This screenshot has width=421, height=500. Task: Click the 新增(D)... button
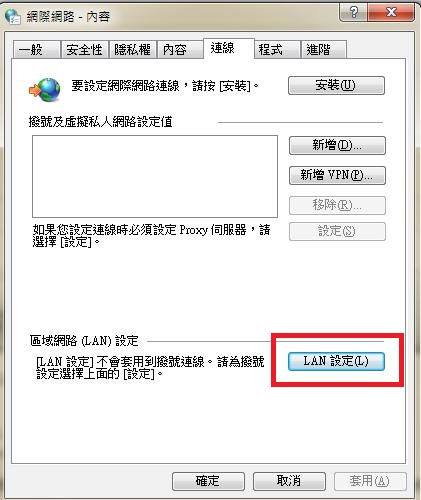coord(337,145)
